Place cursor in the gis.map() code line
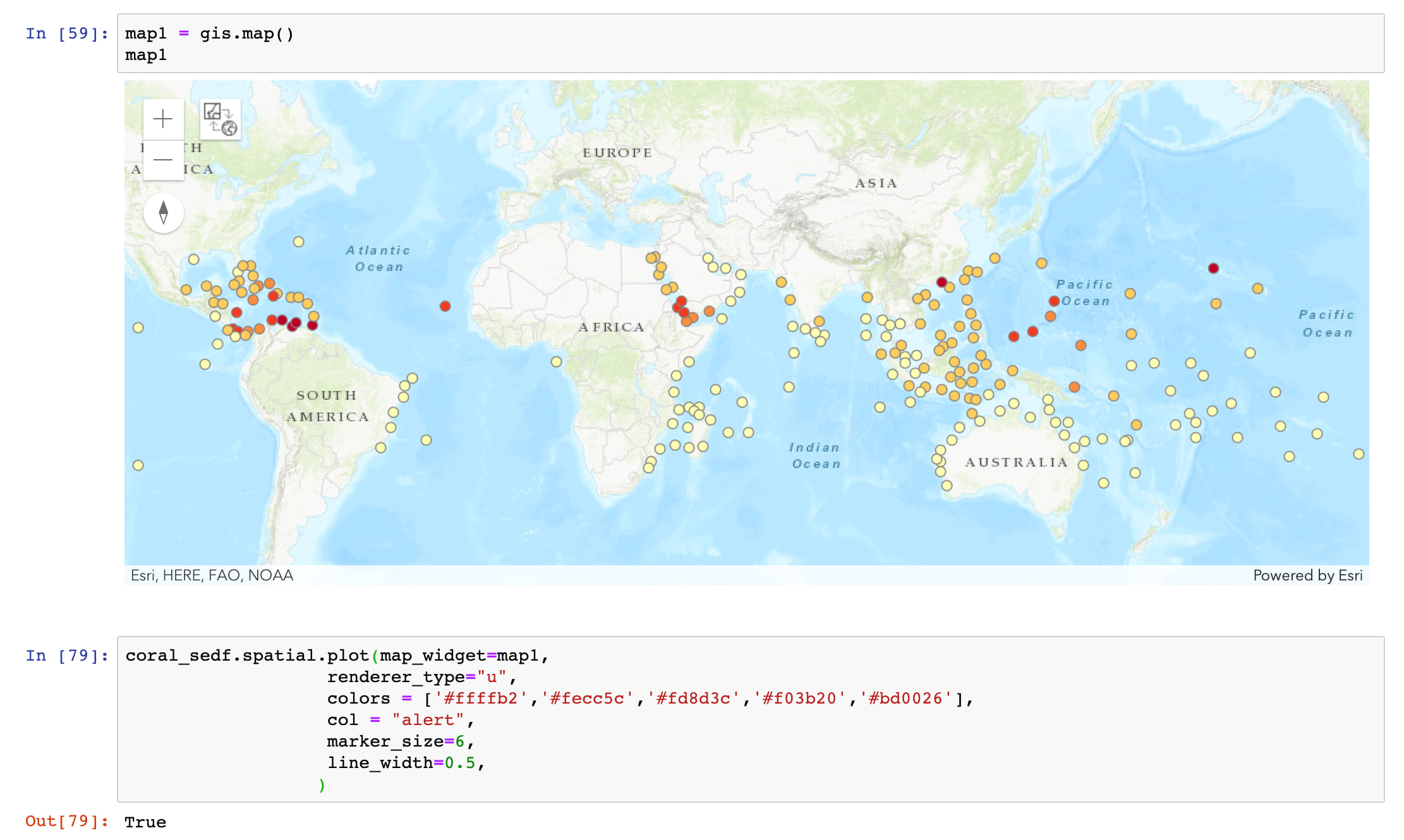The width and height of the screenshot is (1404, 840). (x=246, y=33)
